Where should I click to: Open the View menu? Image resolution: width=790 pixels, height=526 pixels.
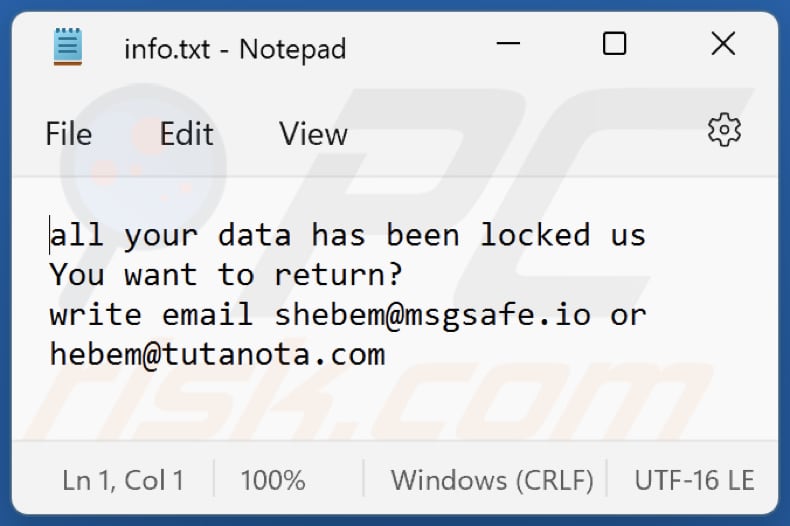pos(313,134)
